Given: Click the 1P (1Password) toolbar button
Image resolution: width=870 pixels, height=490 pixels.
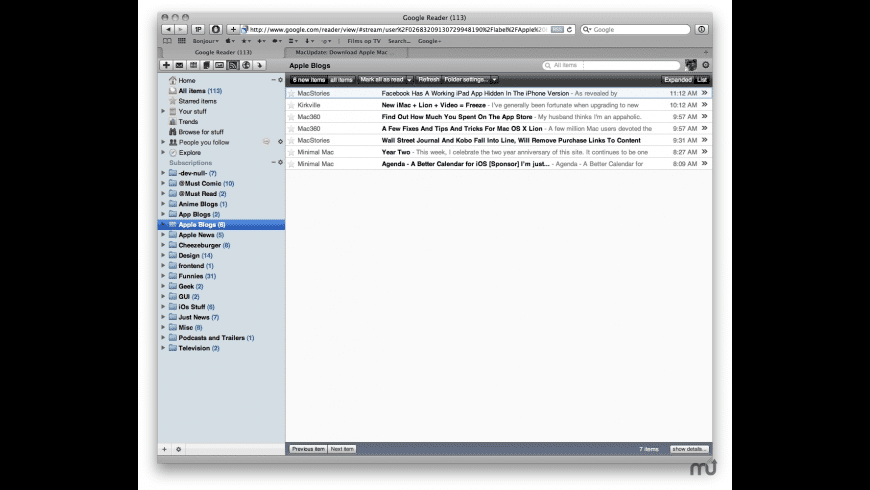Looking at the screenshot, I should pyautogui.click(x=198, y=29).
